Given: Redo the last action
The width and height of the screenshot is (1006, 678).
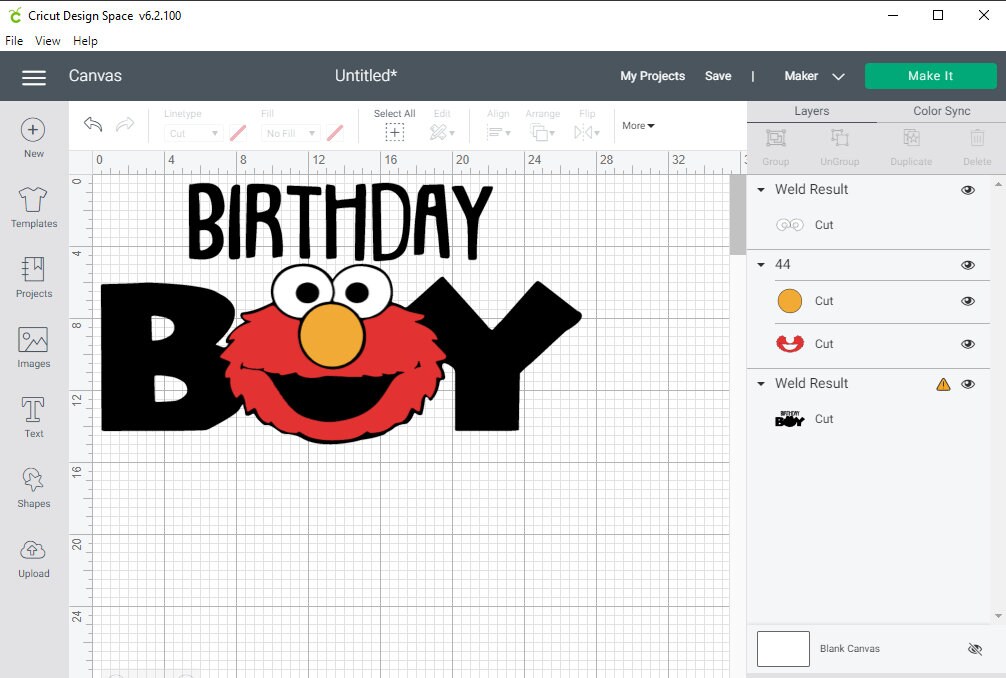Looking at the screenshot, I should click(125, 124).
